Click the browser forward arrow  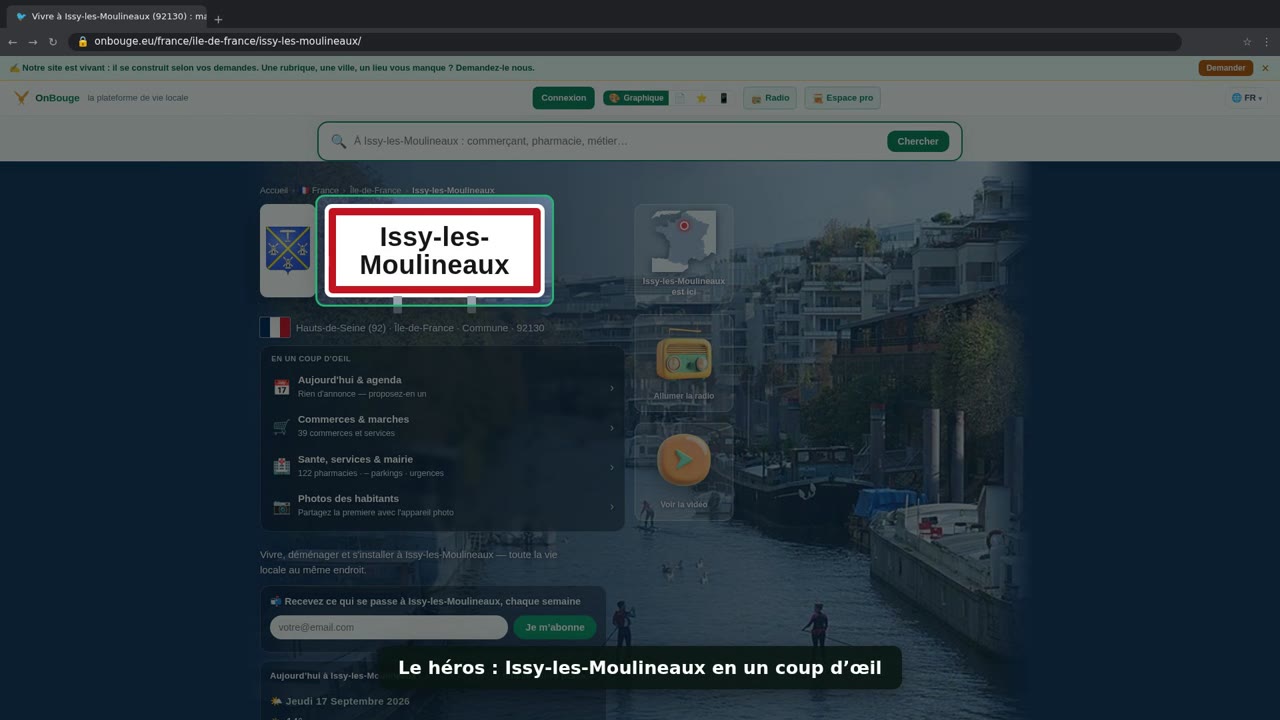[32, 42]
